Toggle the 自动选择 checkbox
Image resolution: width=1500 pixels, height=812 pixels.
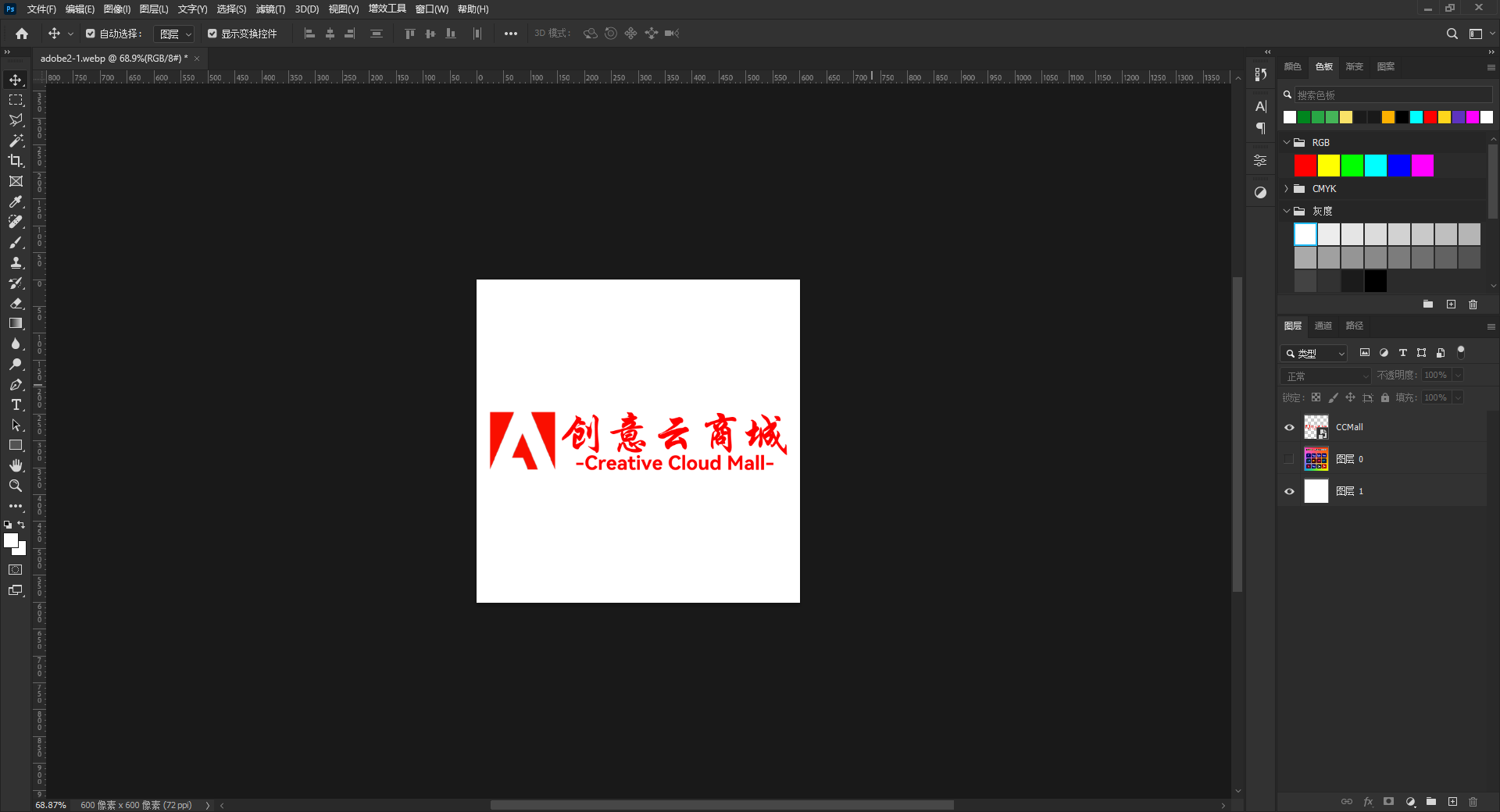[x=89, y=34]
